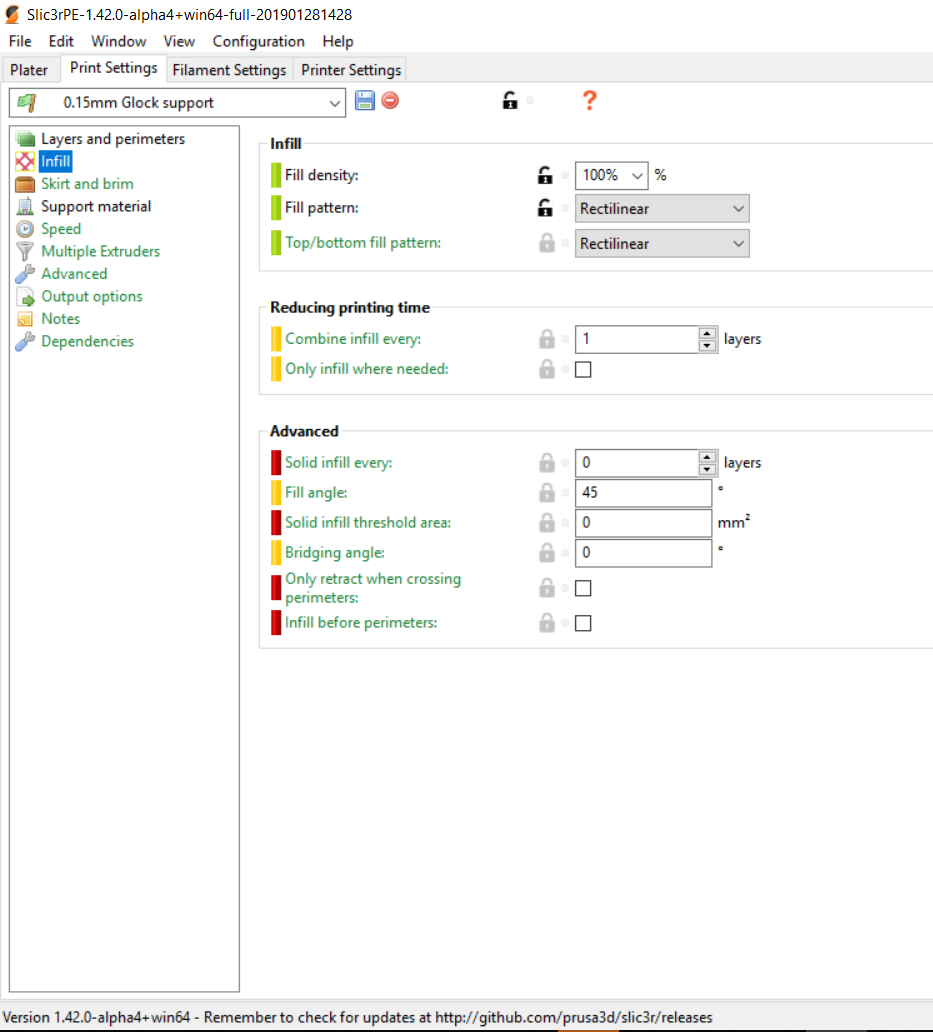Click the unlocked padlock beside Fill density
Viewport: 933px width, 1032px height.
(x=545, y=176)
